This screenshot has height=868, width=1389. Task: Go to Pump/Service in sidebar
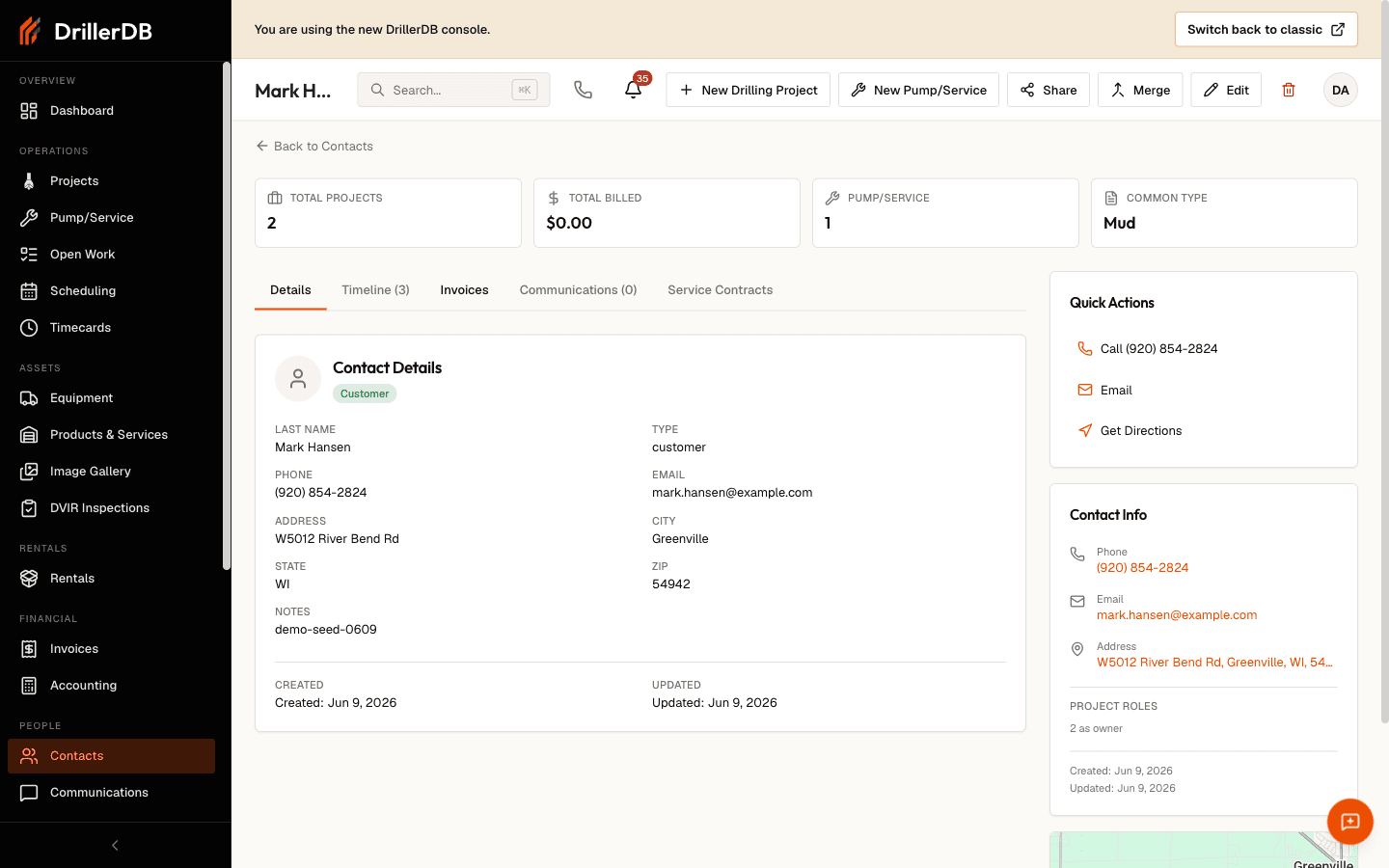coord(111,218)
